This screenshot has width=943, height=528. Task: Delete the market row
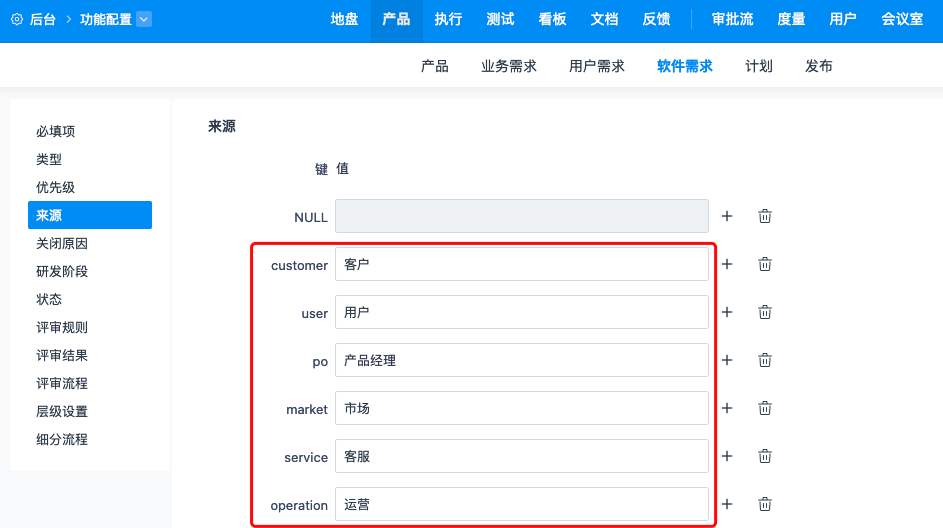pyautogui.click(x=764, y=408)
